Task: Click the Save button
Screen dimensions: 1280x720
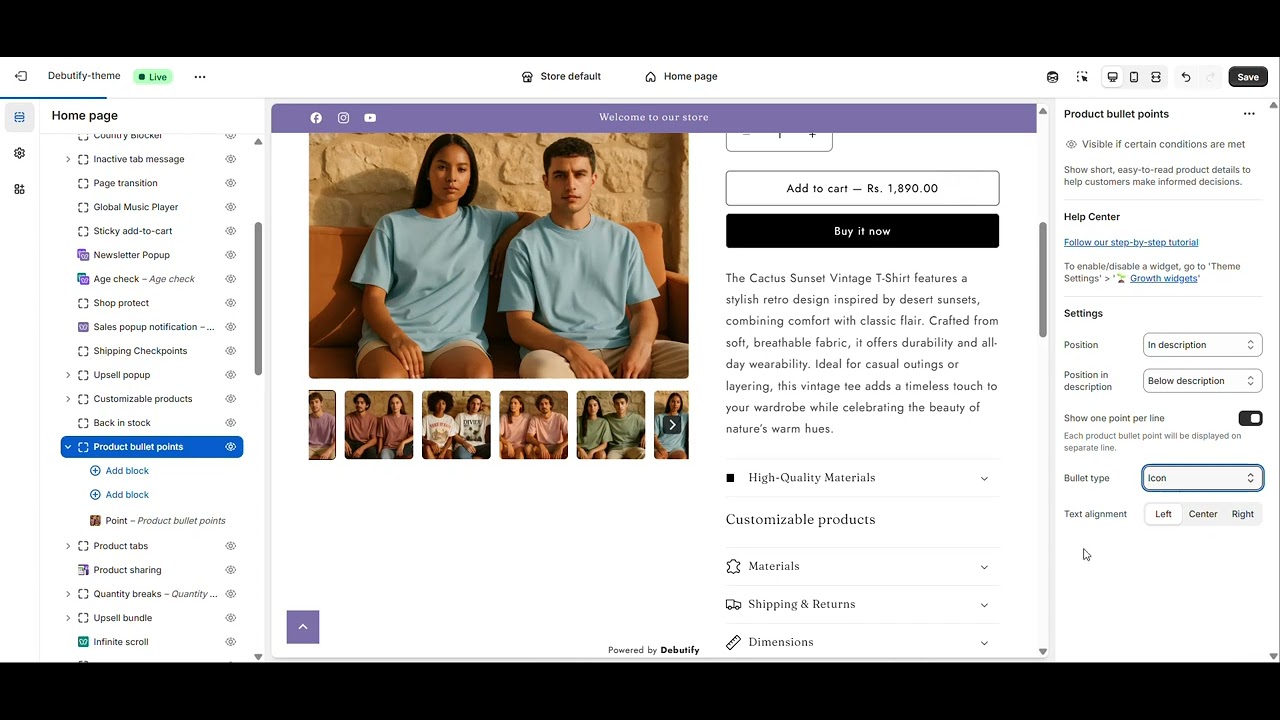Action: tap(1248, 77)
